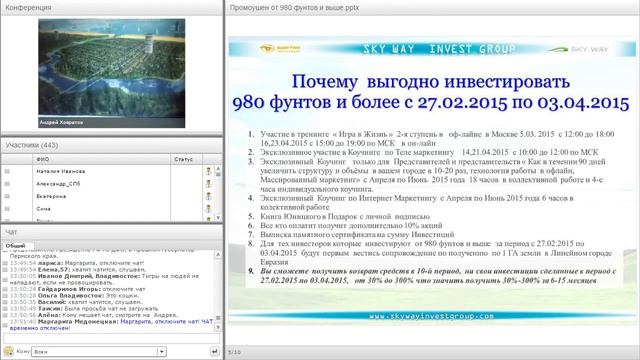Open the Кому recipient dropdown showing Всем

(x=99, y=351)
